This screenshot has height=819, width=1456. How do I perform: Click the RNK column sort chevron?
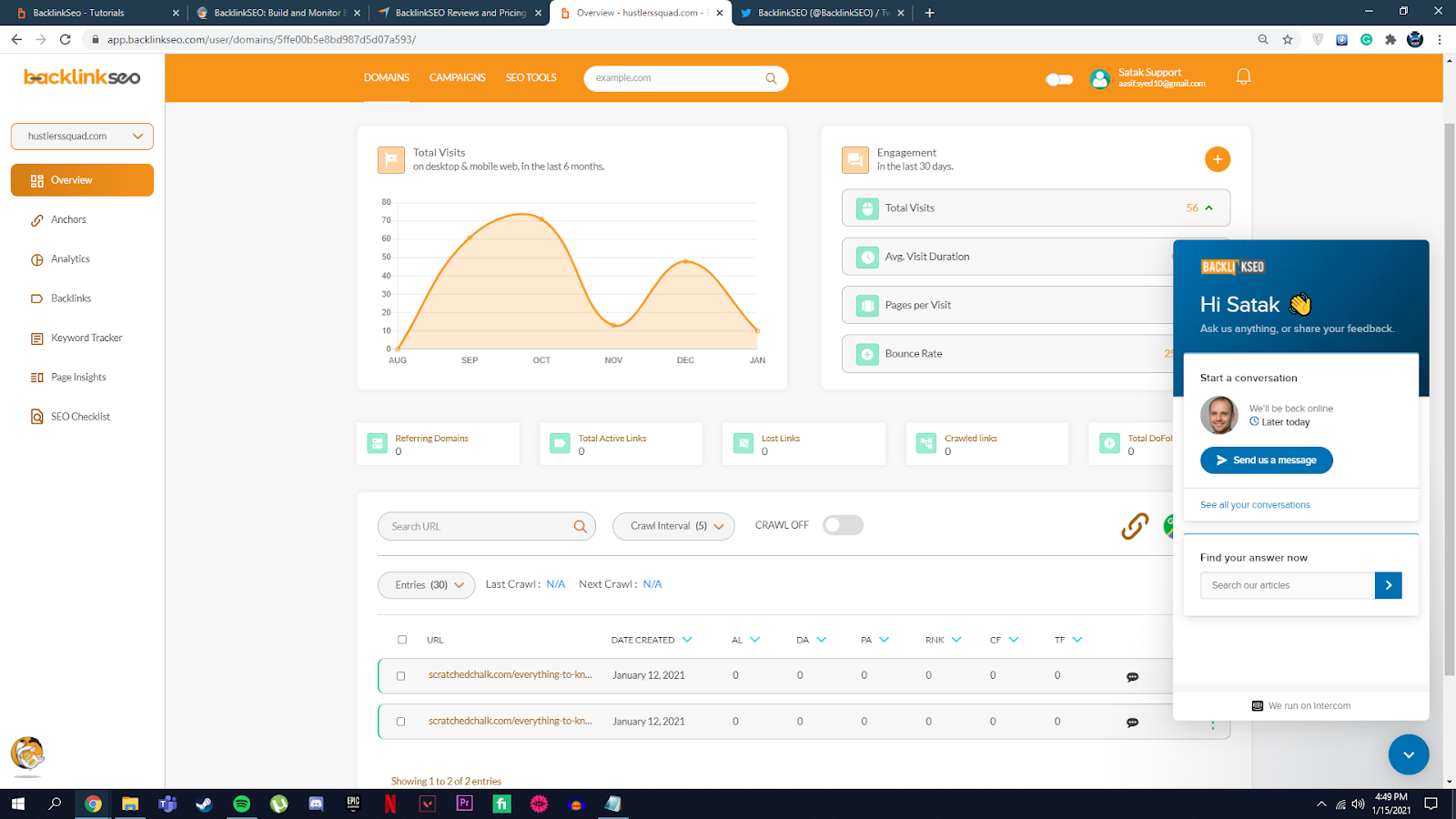click(x=956, y=640)
